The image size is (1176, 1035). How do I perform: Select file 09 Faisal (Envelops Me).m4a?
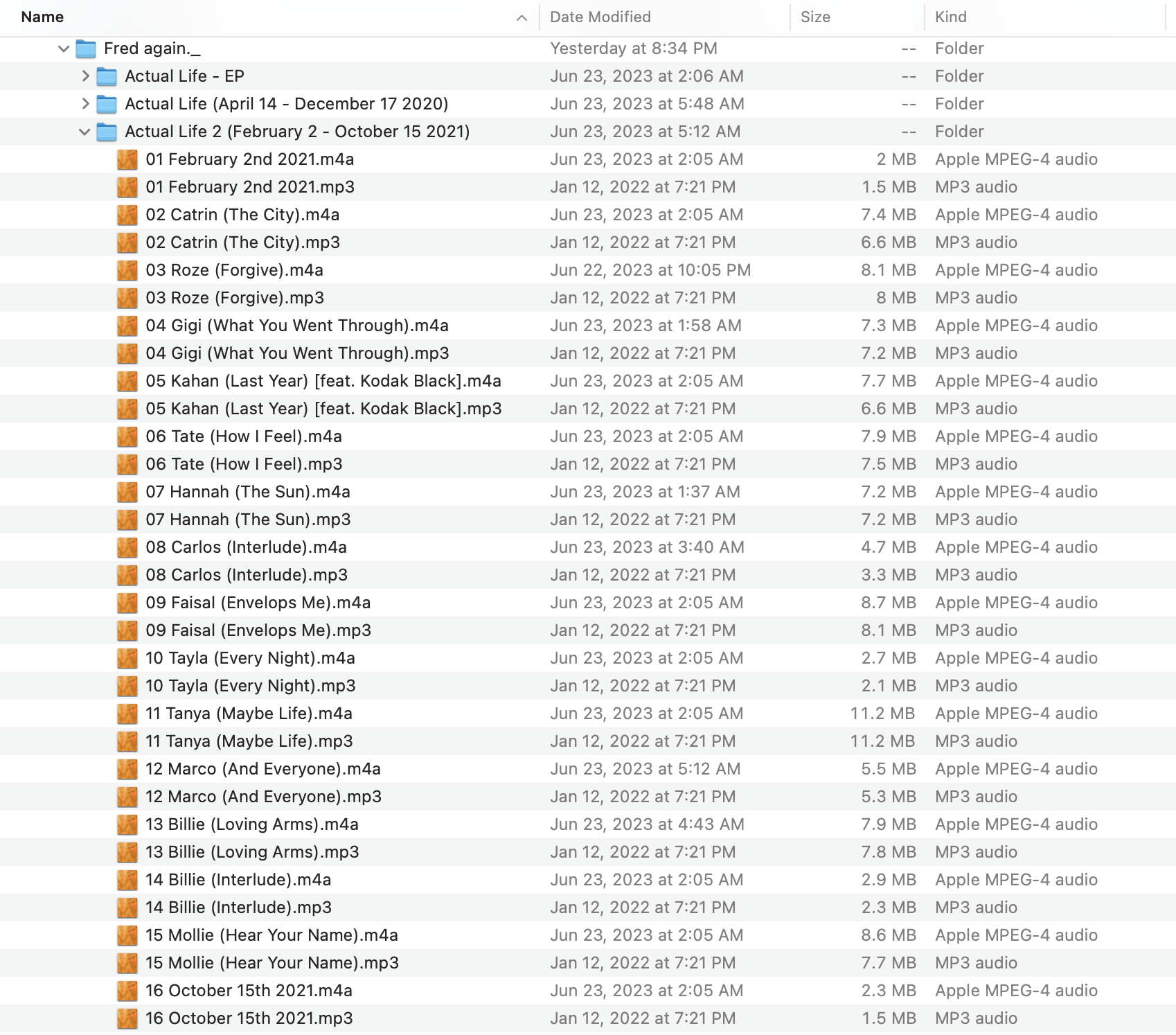[258, 603]
